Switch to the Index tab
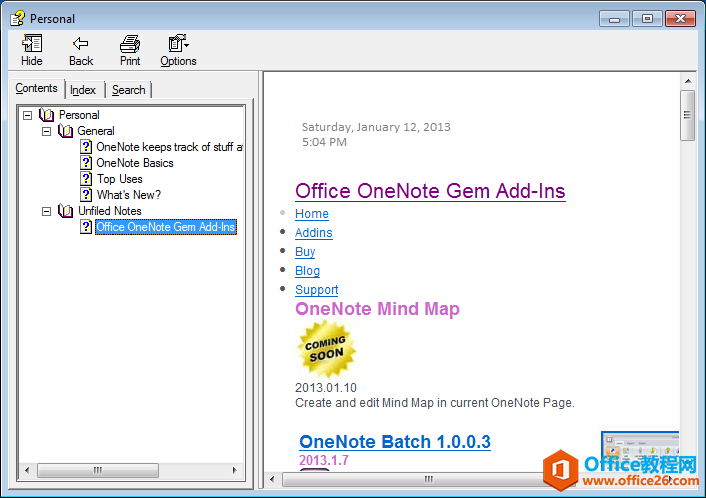 tap(83, 90)
